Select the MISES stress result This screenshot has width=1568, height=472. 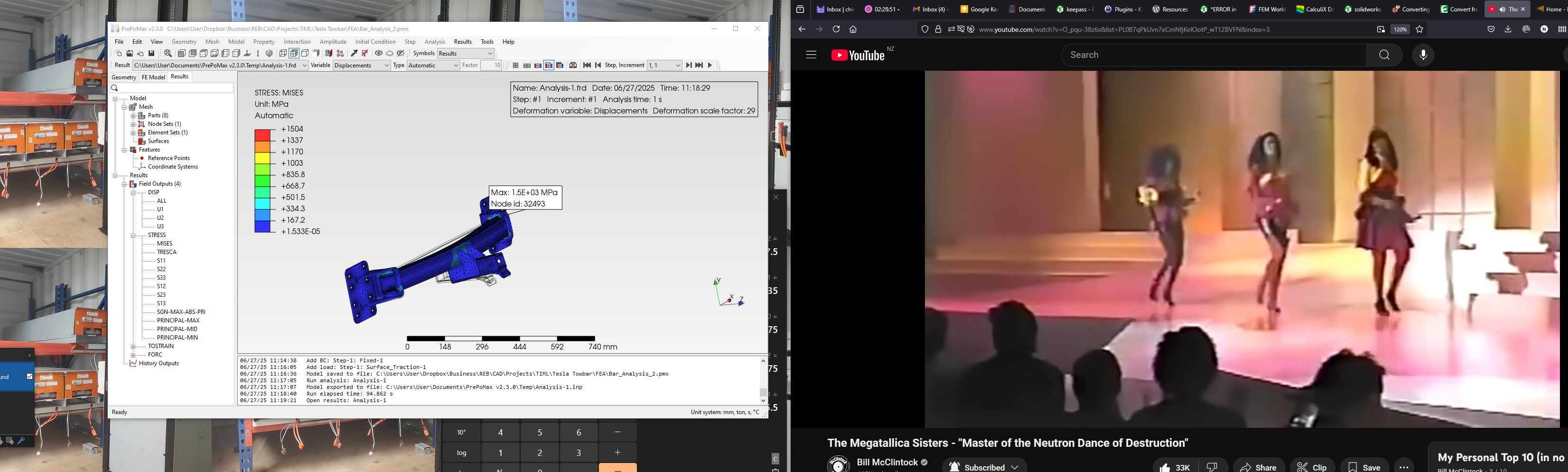pos(165,244)
